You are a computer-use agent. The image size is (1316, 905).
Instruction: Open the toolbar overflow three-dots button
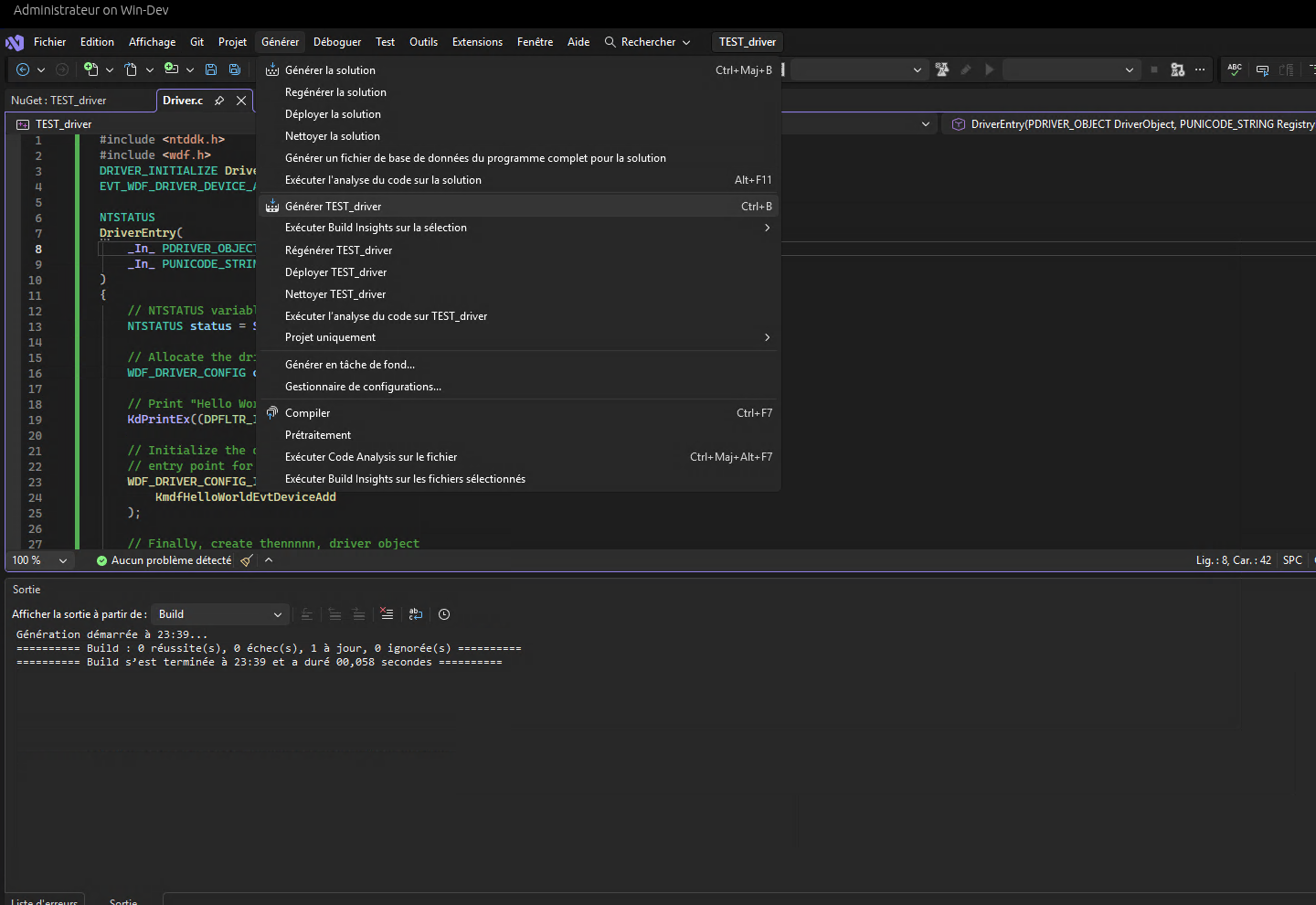click(1200, 69)
